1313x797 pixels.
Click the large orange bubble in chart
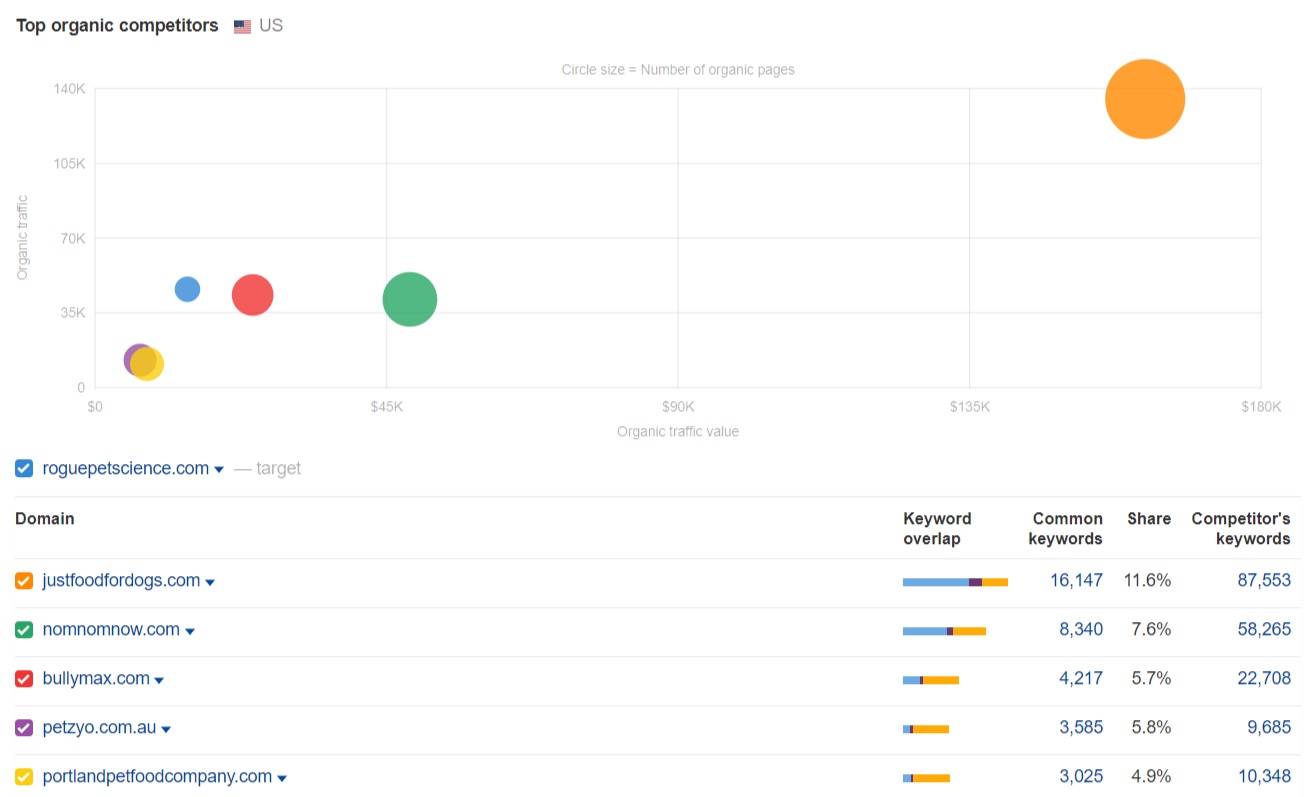tap(1145, 99)
